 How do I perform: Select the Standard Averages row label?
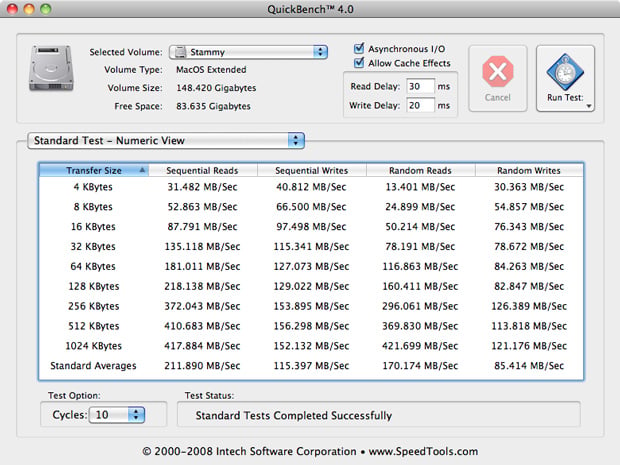(x=93, y=365)
